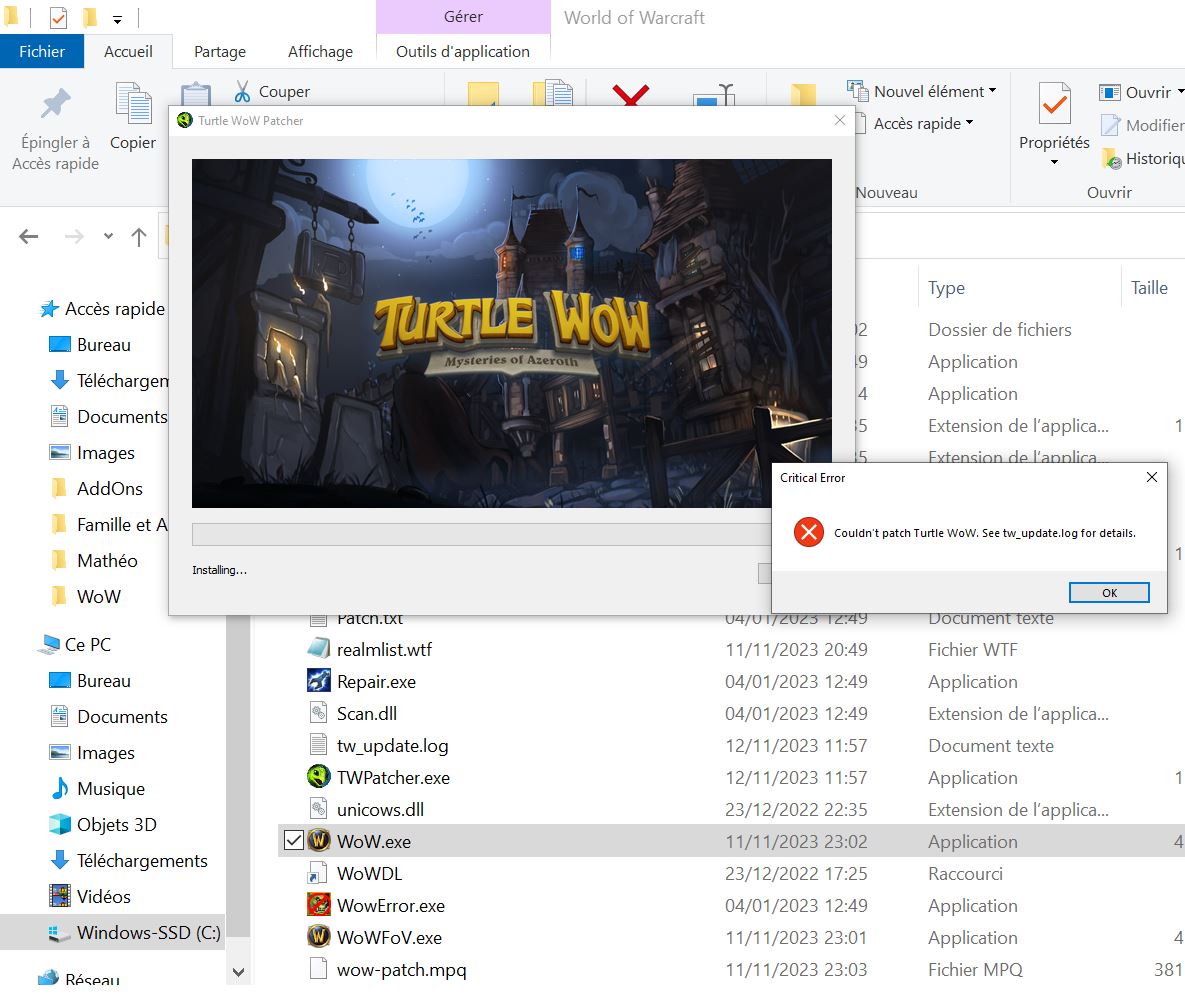1185x994 pixels.
Task: Click Couper scissors icon
Action: tap(242, 91)
